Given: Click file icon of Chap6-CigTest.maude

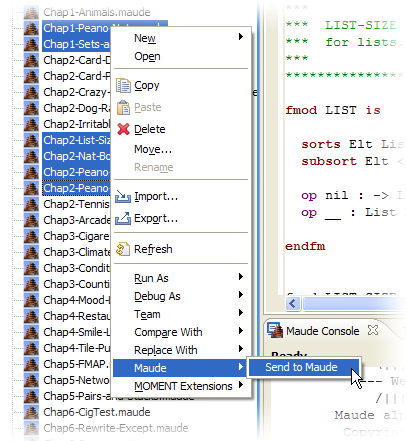Looking at the screenshot, I should [x=31, y=412].
